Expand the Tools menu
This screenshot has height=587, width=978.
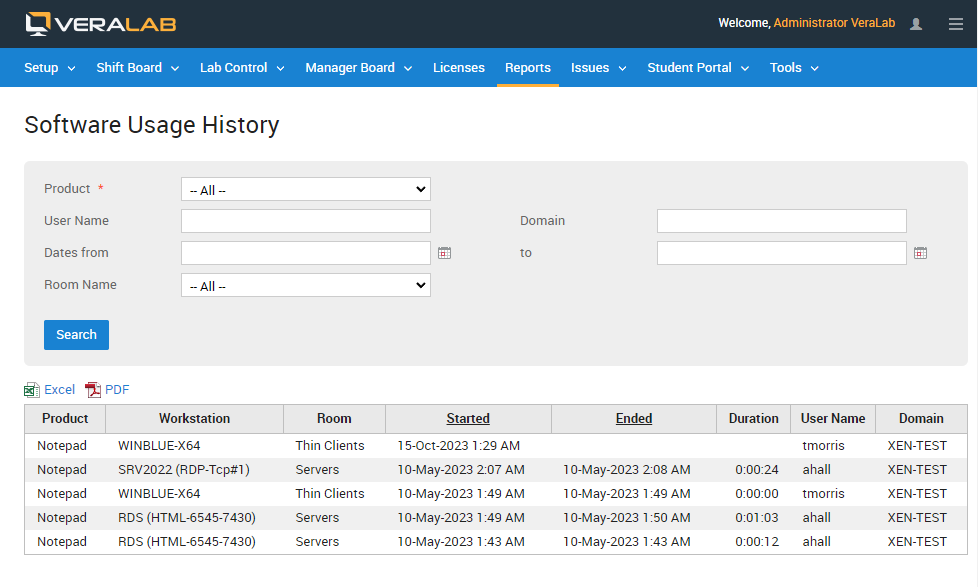coord(794,67)
